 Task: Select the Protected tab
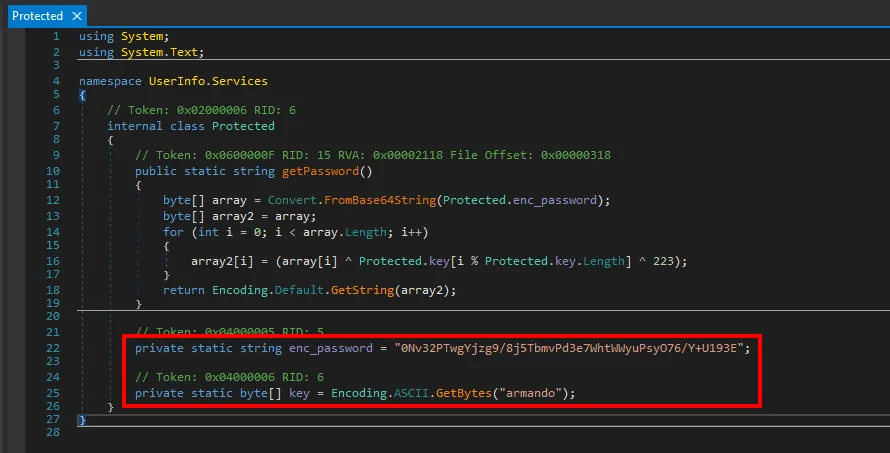tap(37, 16)
